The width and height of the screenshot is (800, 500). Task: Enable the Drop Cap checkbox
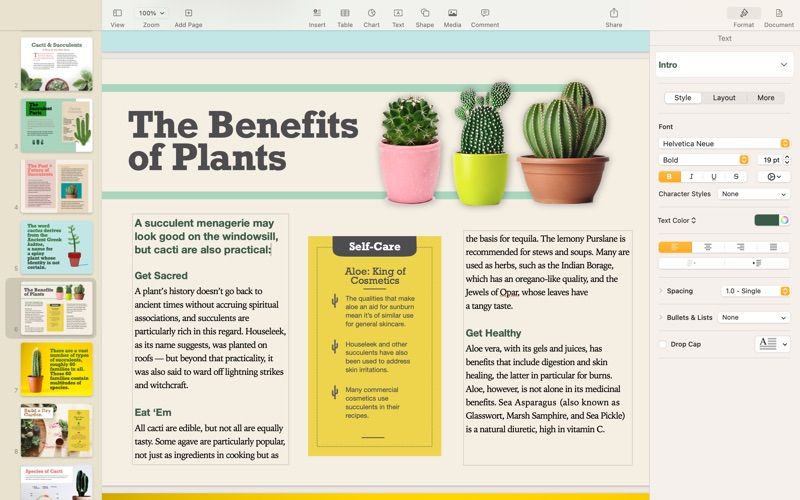tap(663, 344)
